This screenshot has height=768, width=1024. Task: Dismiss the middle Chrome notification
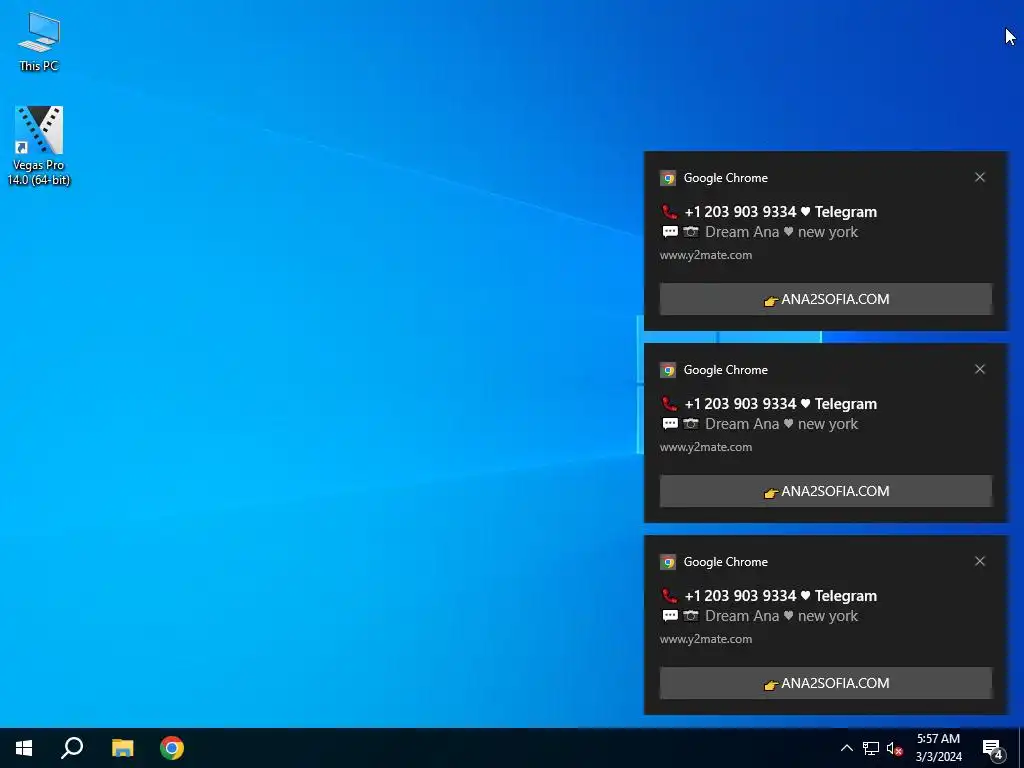tap(980, 369)
